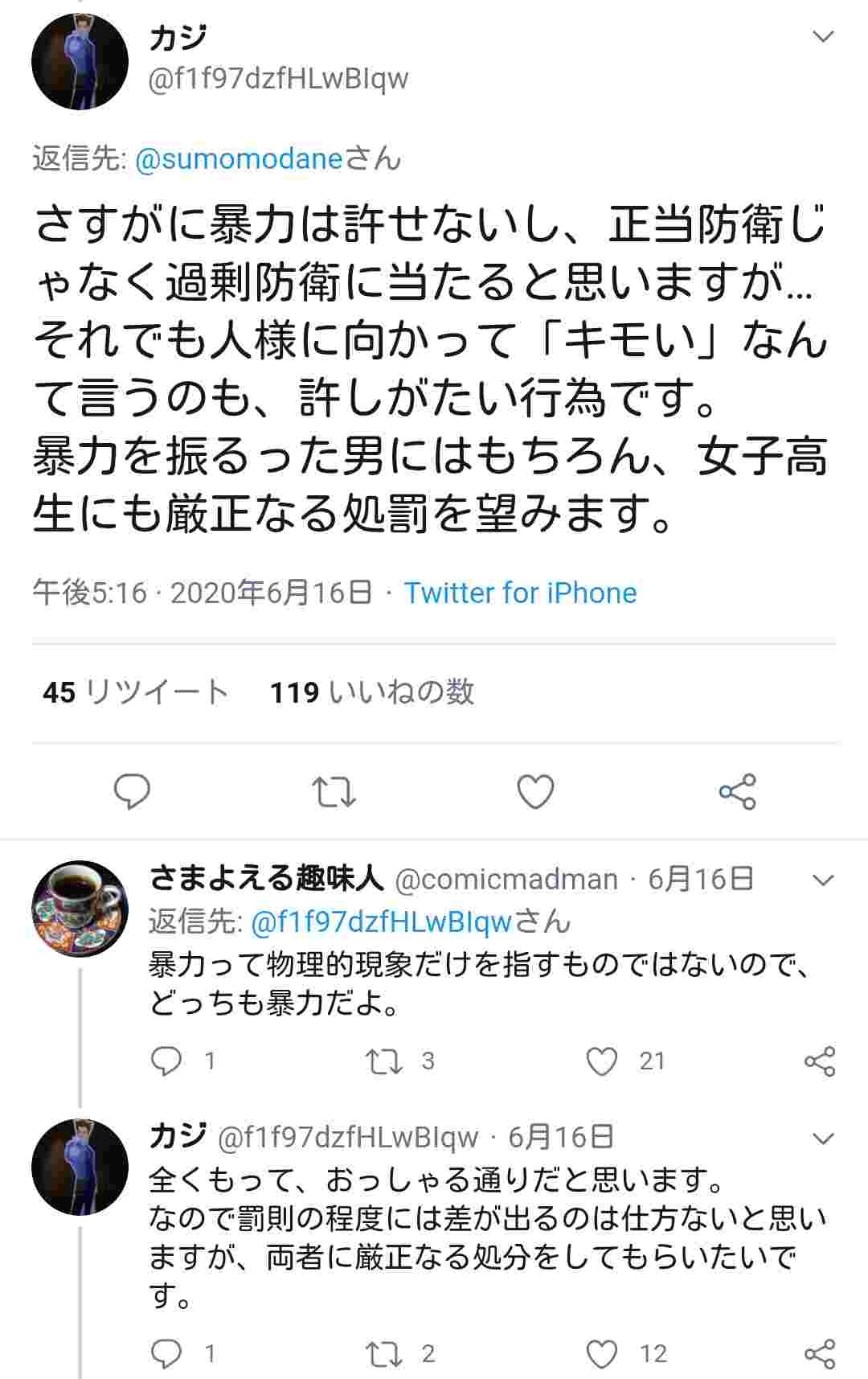This screenshot has height=1379, width=868.
Task: Retweet さまよえる趣味人's reply
Action: [384, 1061]
